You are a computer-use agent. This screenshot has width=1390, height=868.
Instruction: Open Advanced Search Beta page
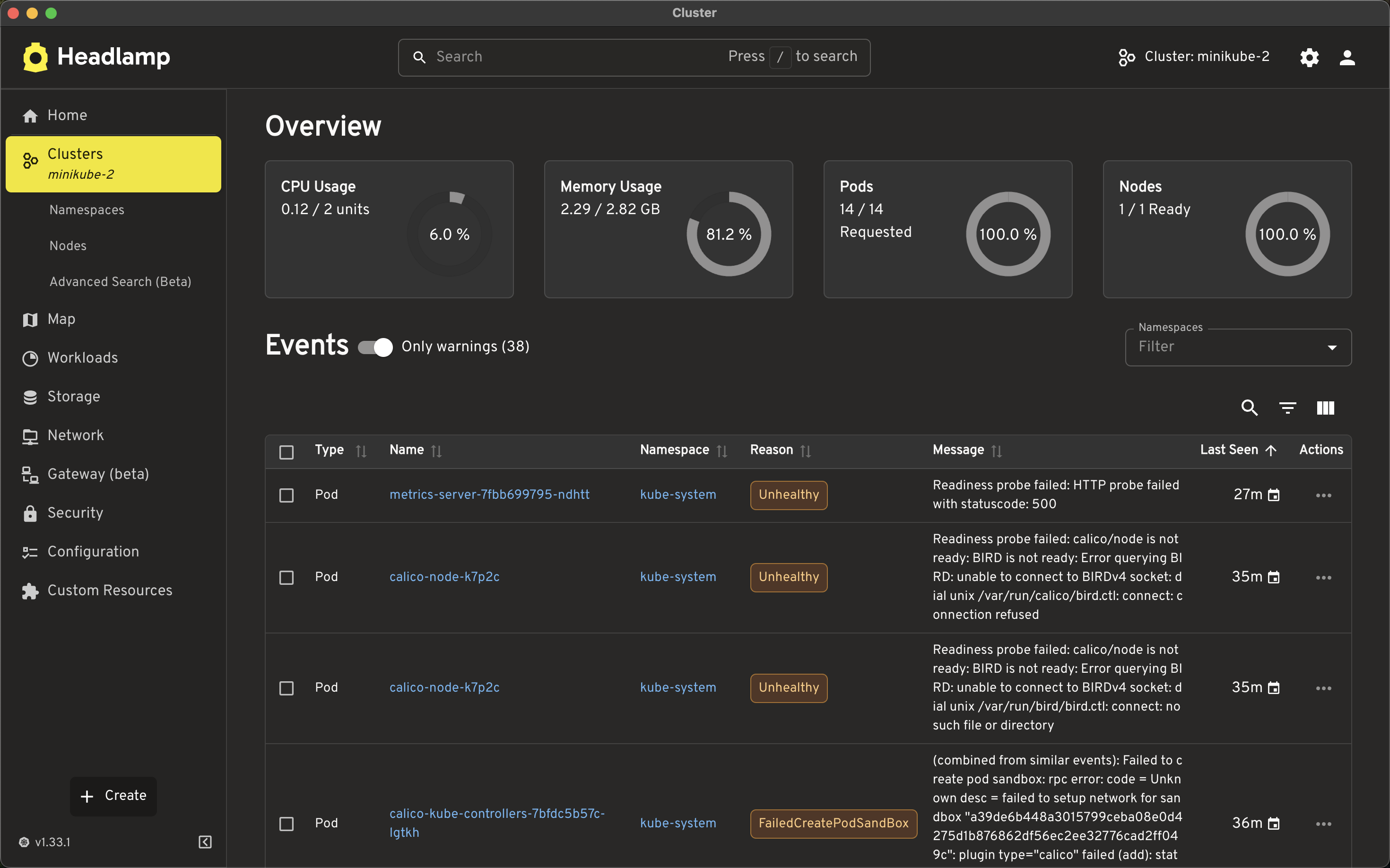pos(120,281)
